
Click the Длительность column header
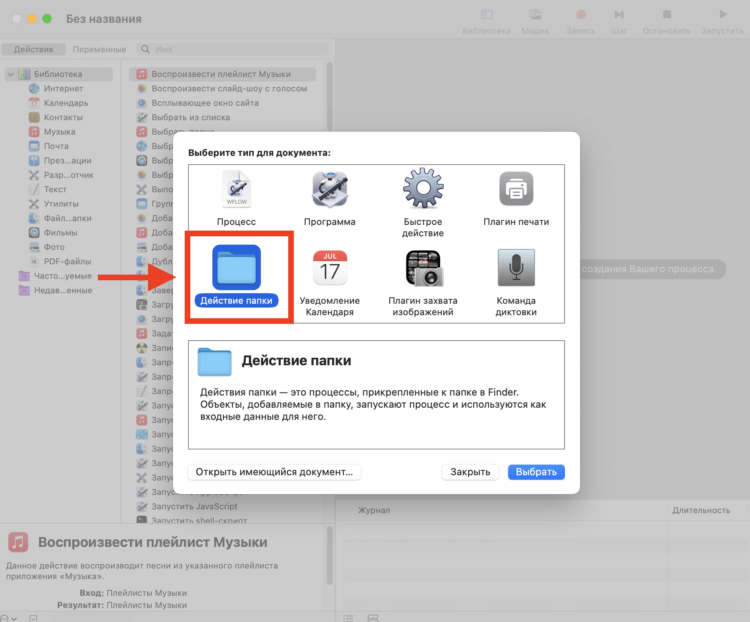[x=701, y=510]
